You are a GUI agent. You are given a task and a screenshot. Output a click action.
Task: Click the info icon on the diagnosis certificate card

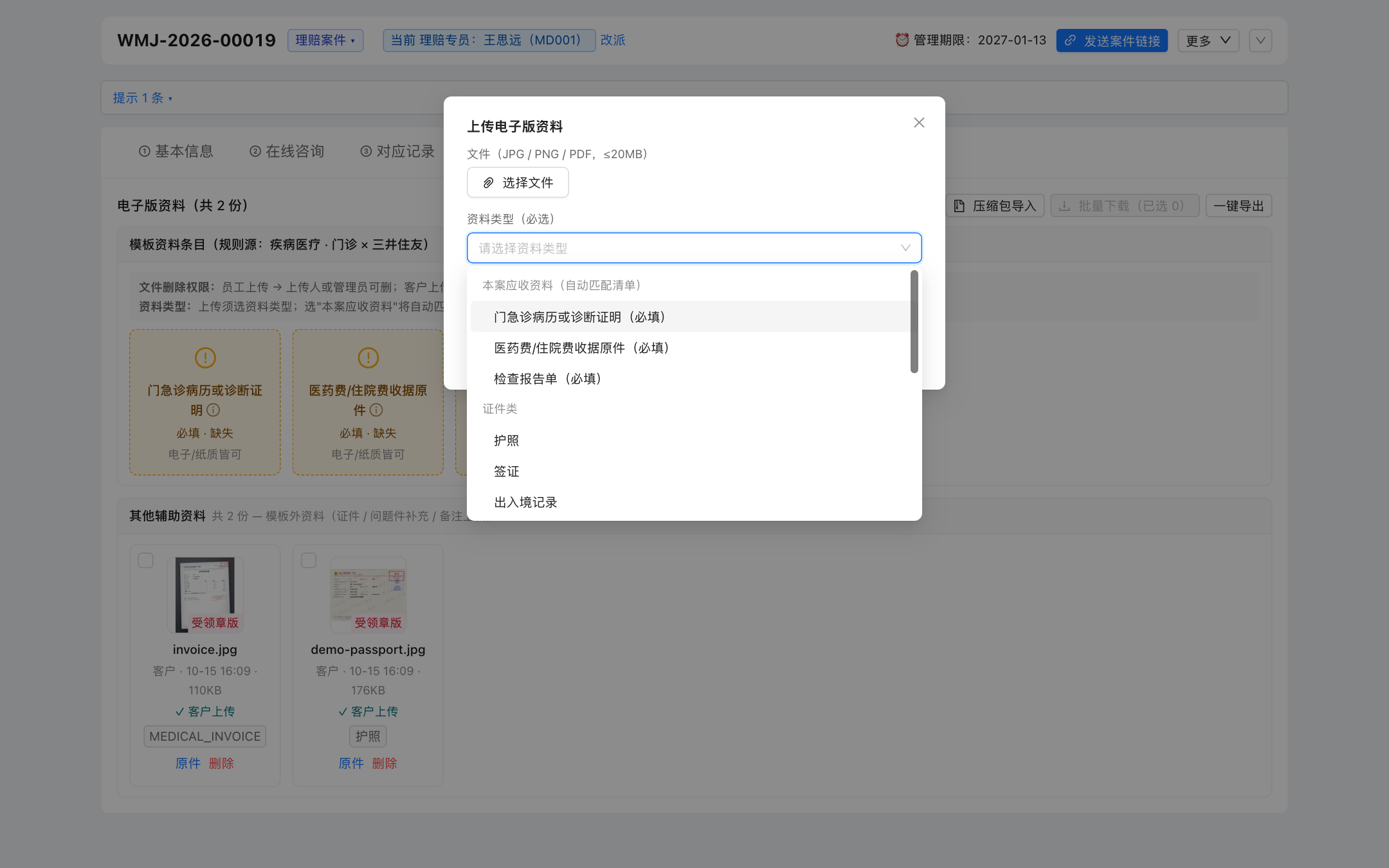(213, 410)
